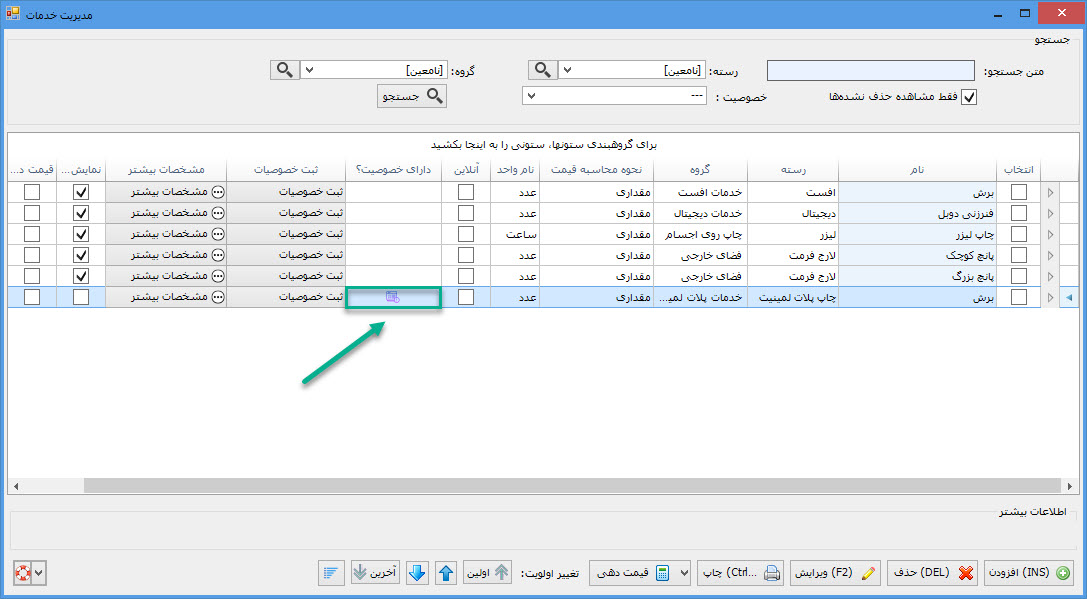Move priority down with blue down arrow
This screenshot has height=599, width=1087.
(417, 573)
